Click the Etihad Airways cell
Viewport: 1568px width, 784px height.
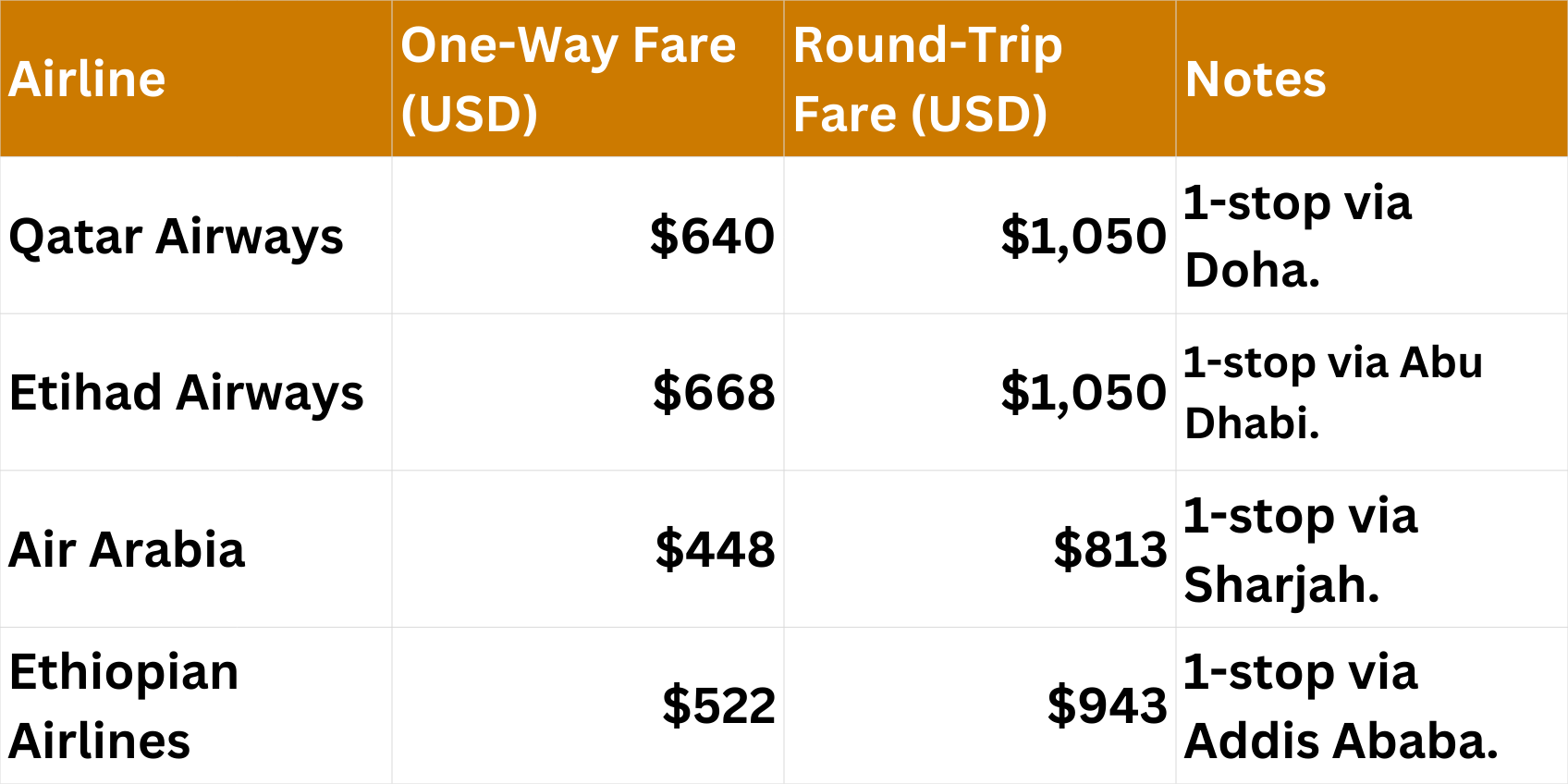click(187, 393)
